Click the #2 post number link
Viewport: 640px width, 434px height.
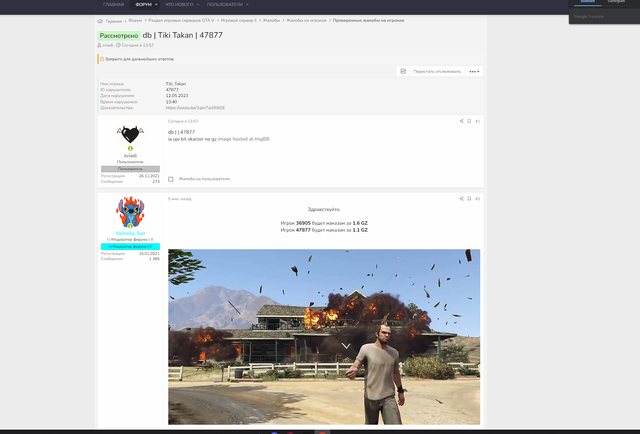[x=478, y=199]
